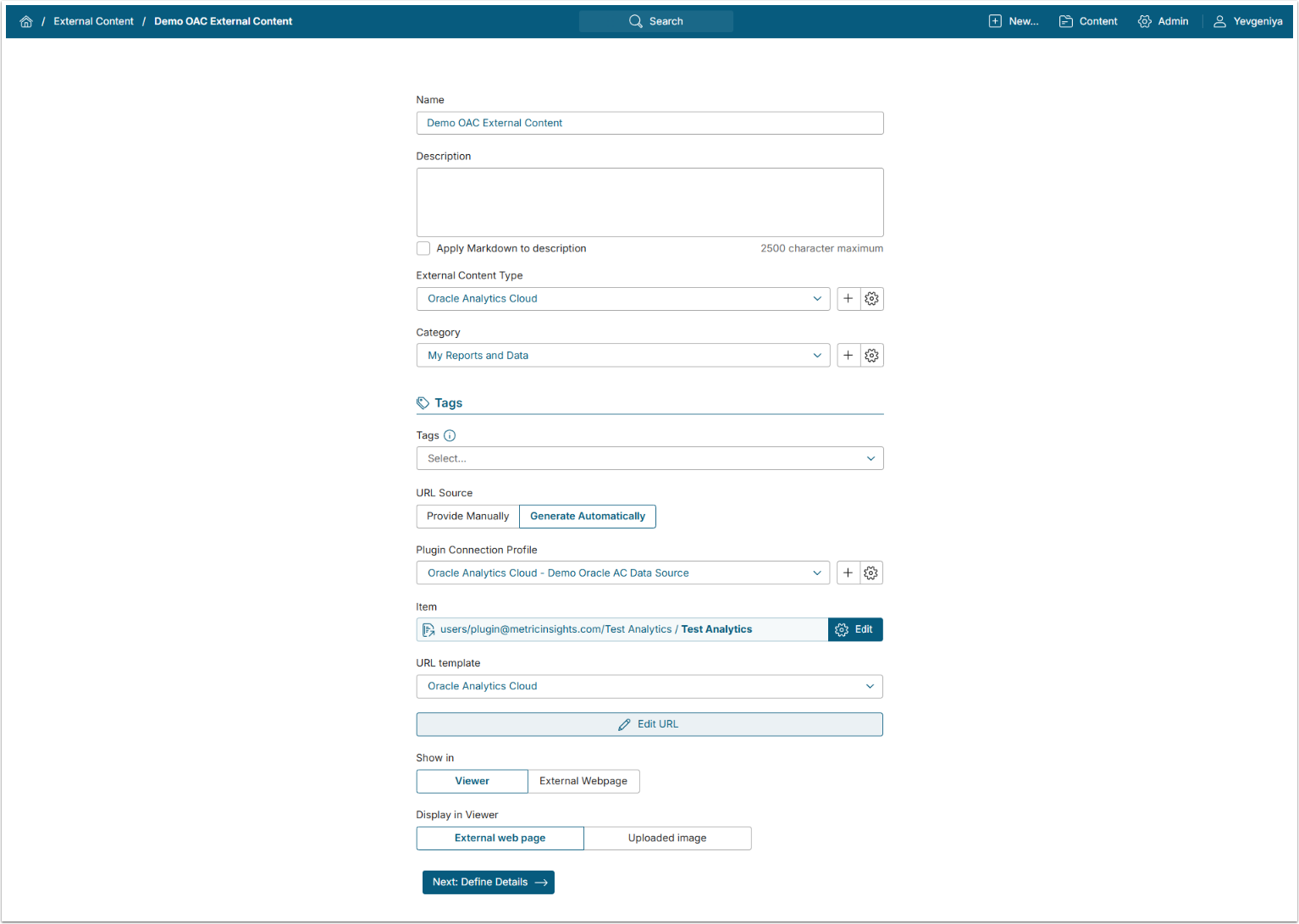The width and height of the screenshot is (1299, 924).
Task: Open the Category dropdown
Action: pos(623,356)
